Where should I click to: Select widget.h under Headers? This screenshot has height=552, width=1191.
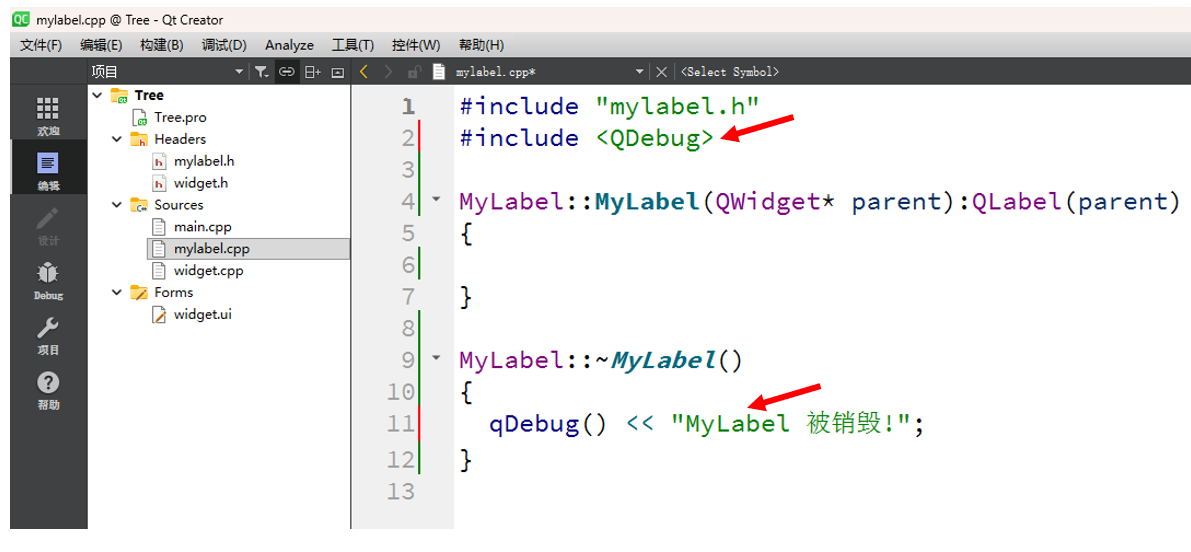(201, 183)
